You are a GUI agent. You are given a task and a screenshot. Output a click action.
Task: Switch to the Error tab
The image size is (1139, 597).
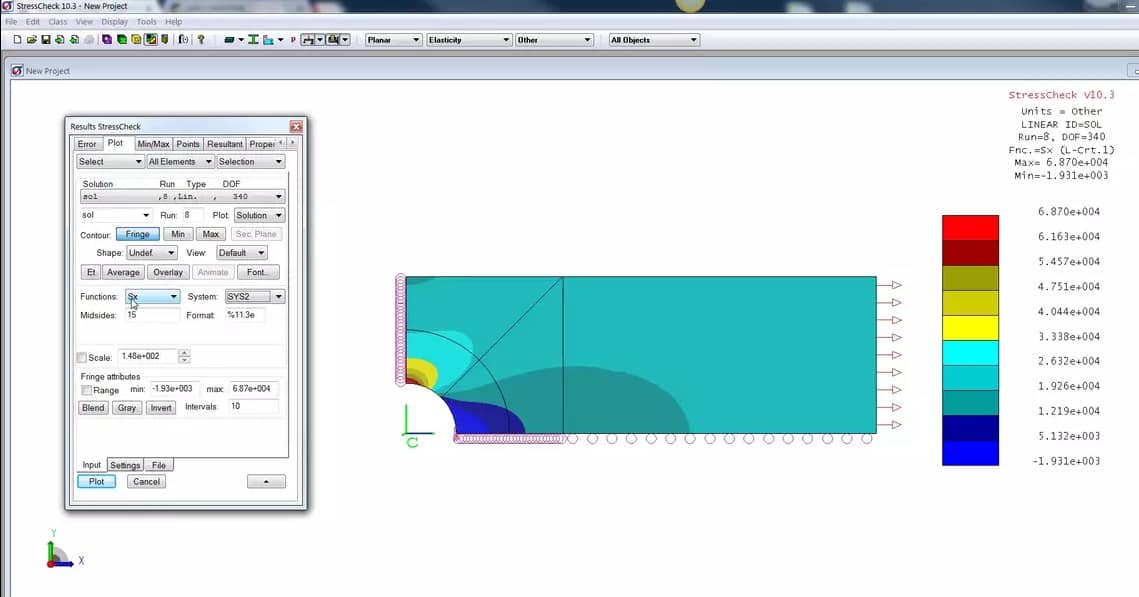(87, 144)
